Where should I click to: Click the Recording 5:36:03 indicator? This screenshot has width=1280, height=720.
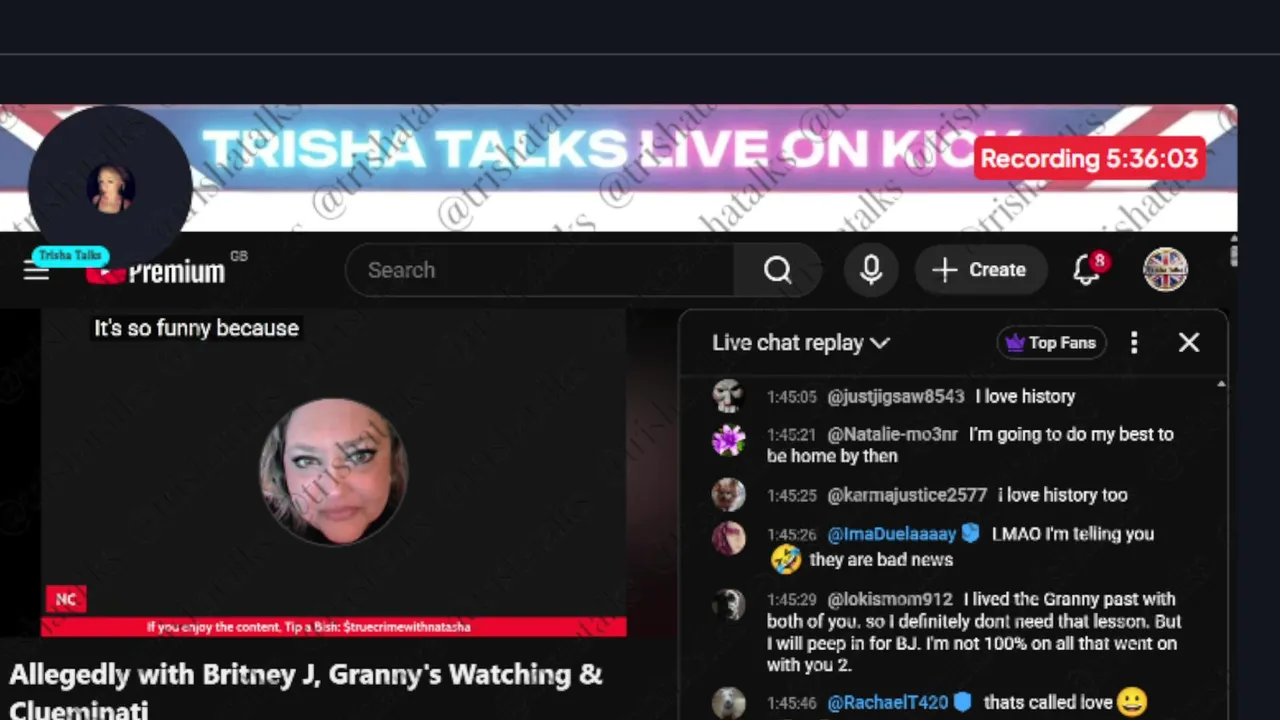click(1089, 159)
